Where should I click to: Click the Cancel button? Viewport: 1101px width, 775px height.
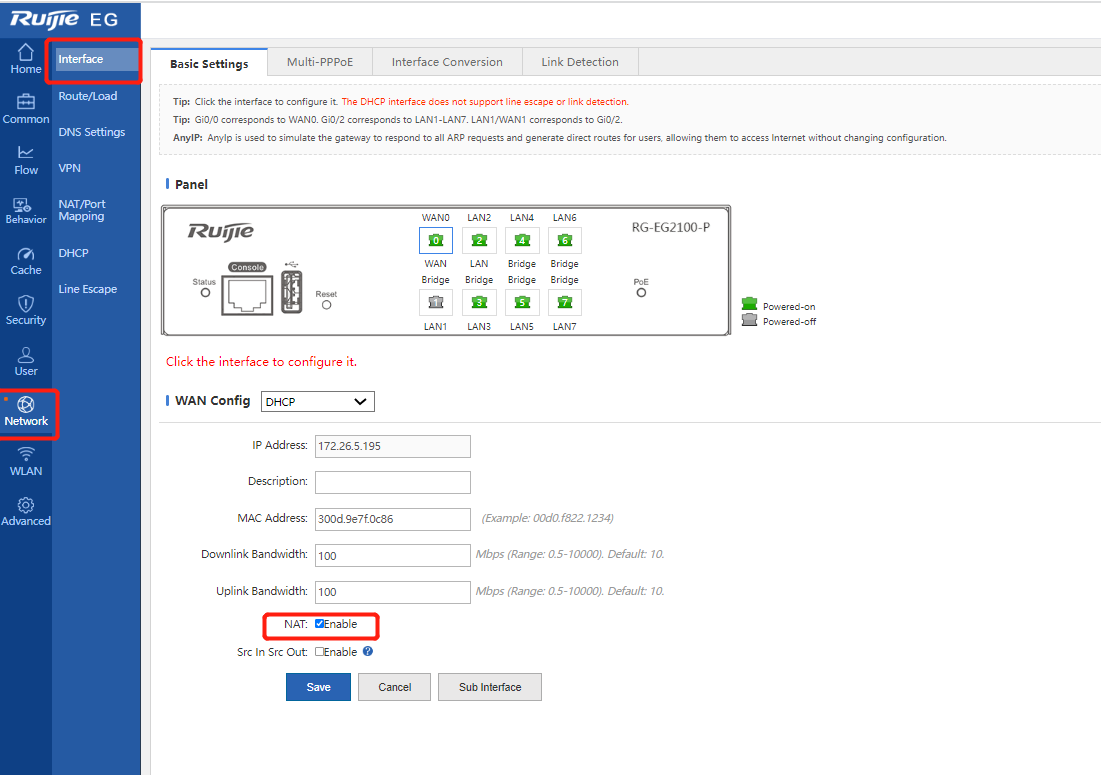point(395,687)
